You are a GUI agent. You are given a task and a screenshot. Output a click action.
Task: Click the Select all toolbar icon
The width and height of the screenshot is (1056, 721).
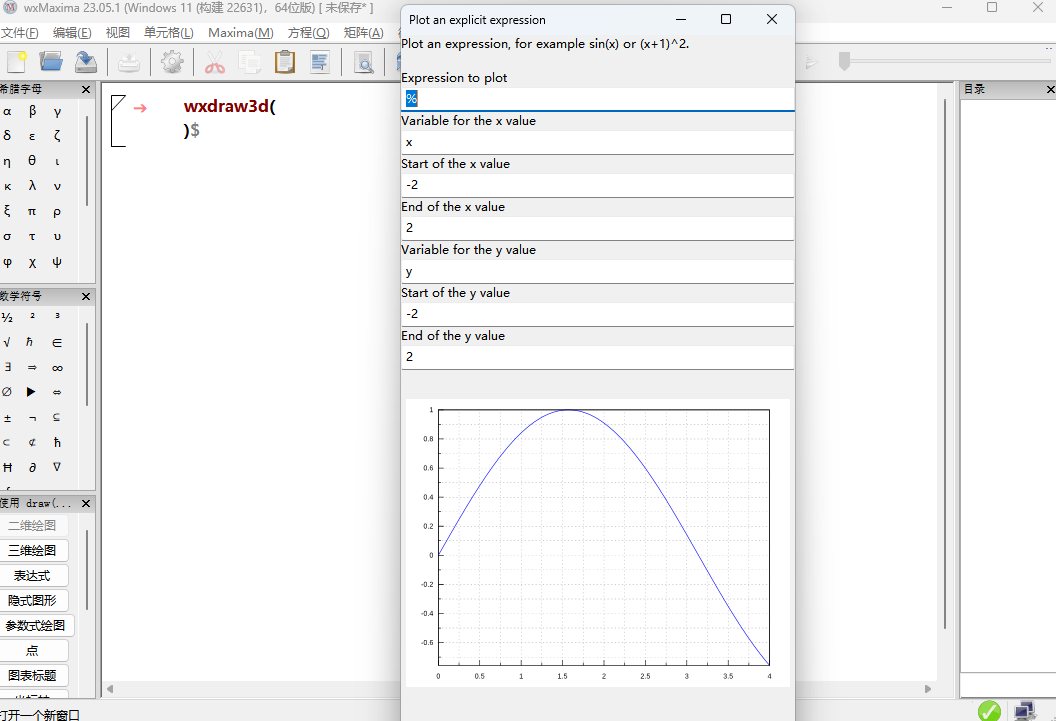pos(320,62)
